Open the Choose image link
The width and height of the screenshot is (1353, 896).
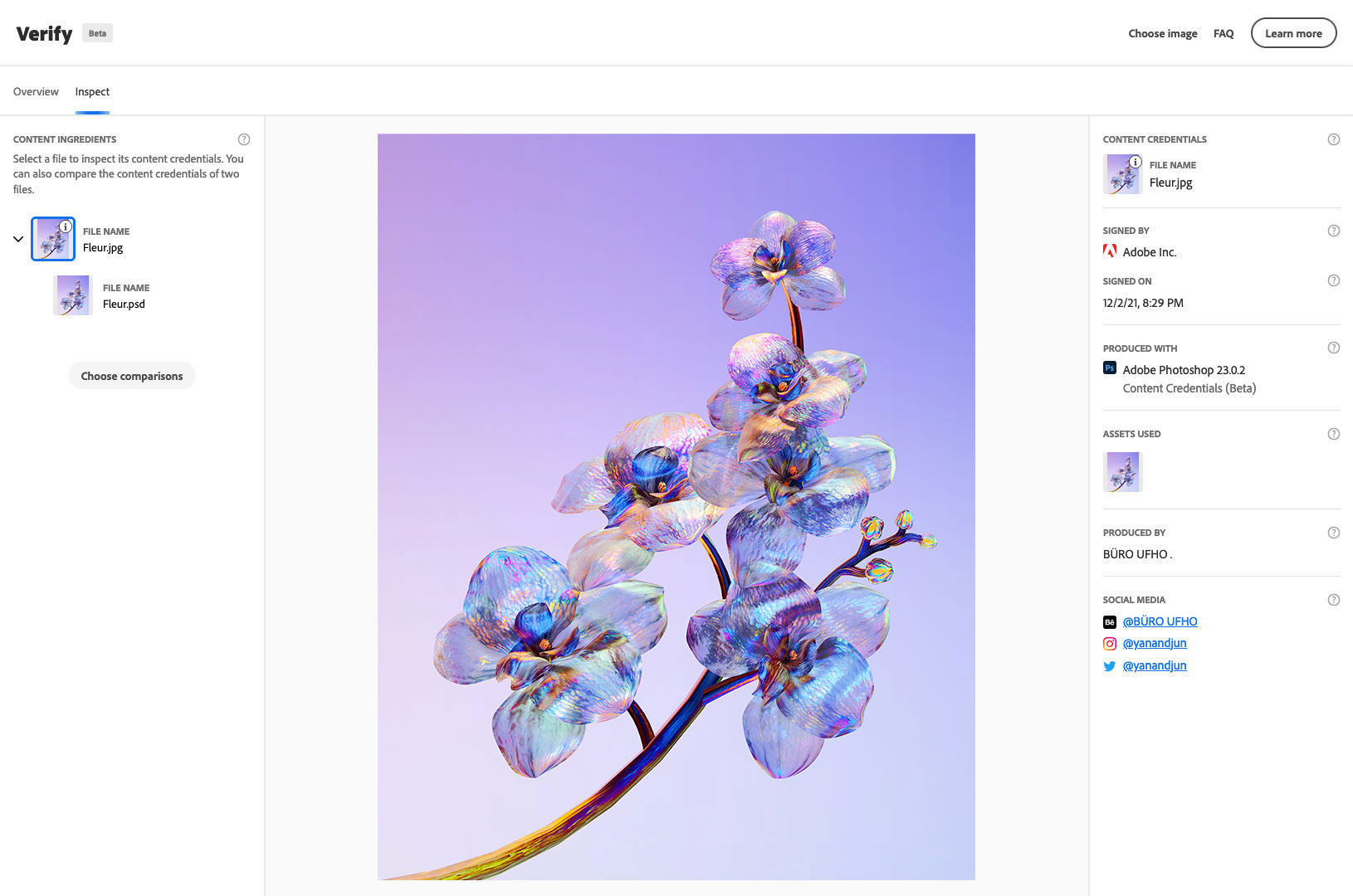click(x=1163, y=33)
